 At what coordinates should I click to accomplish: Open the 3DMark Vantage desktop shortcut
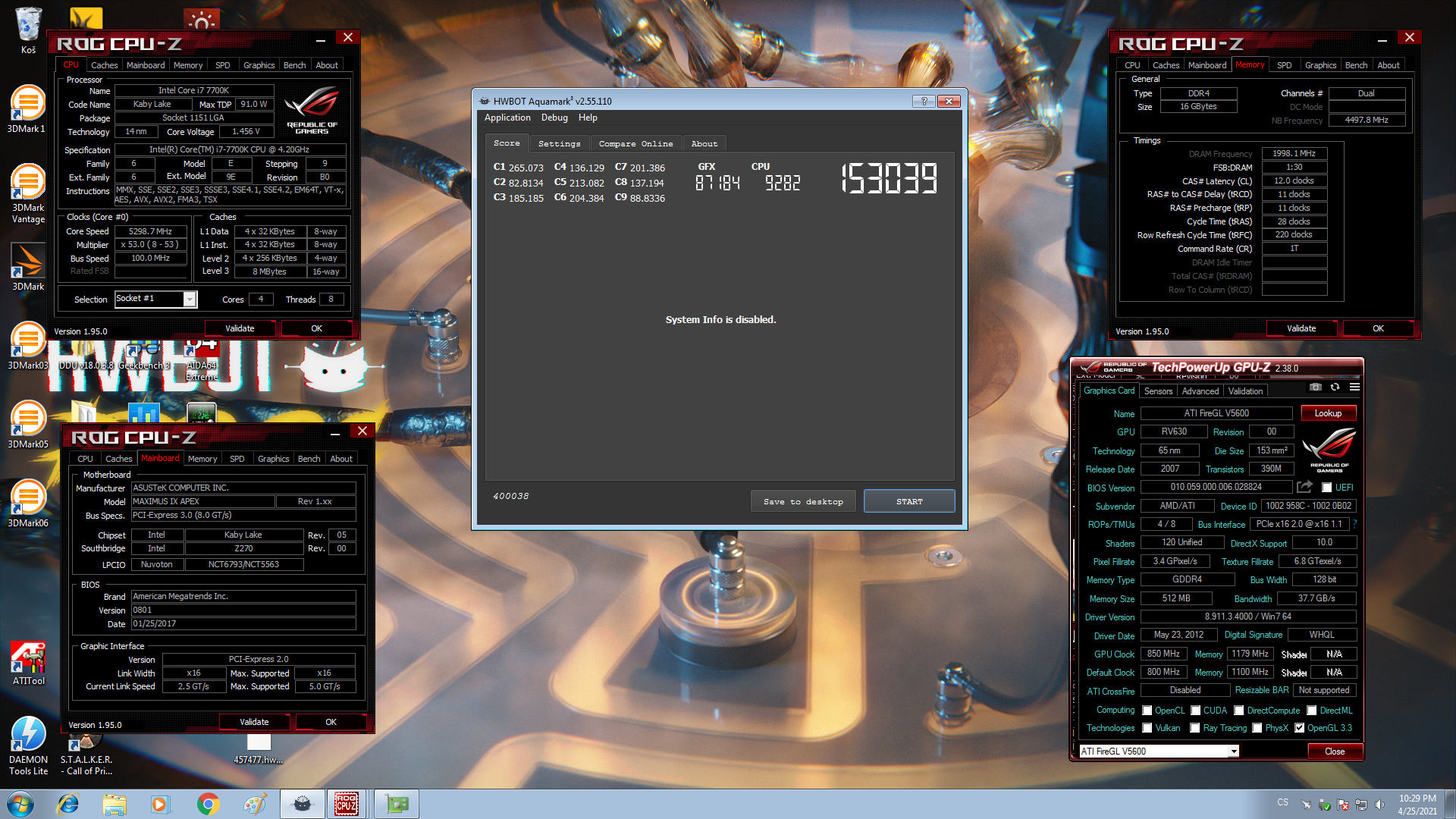click(x=28, y=194)
